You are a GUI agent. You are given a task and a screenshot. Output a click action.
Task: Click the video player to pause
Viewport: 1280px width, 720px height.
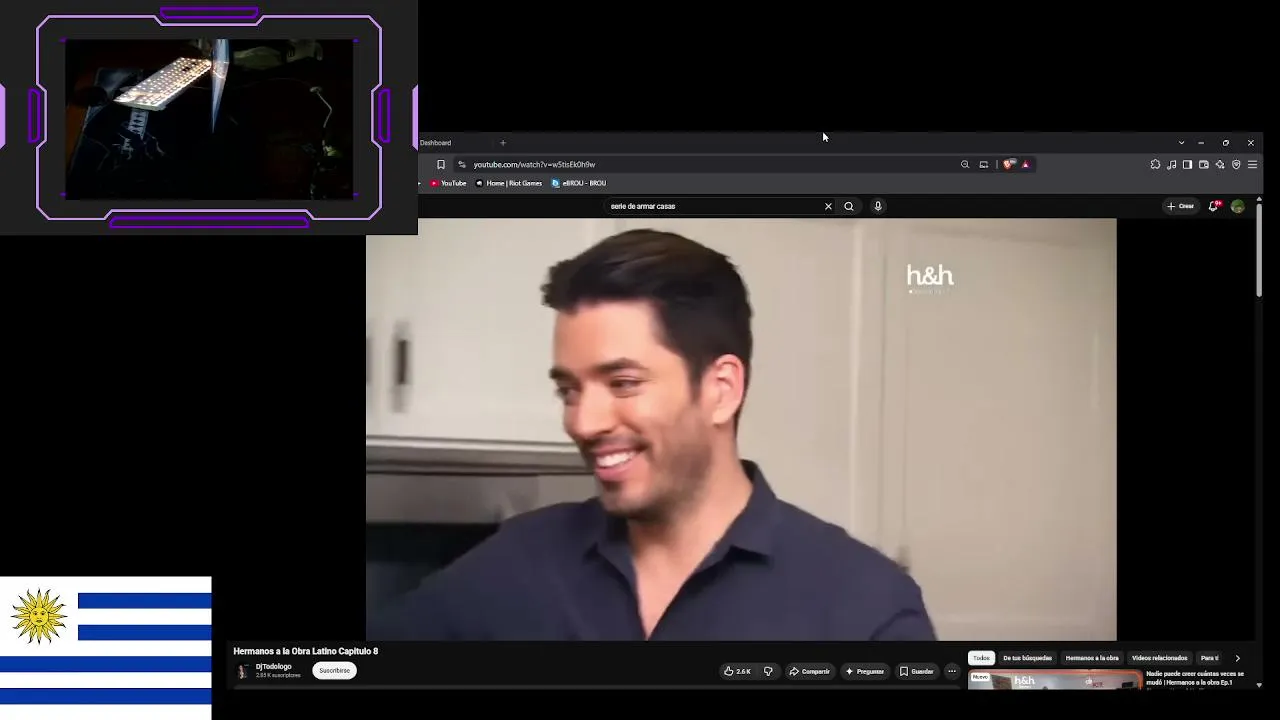(x=741, y=429)
